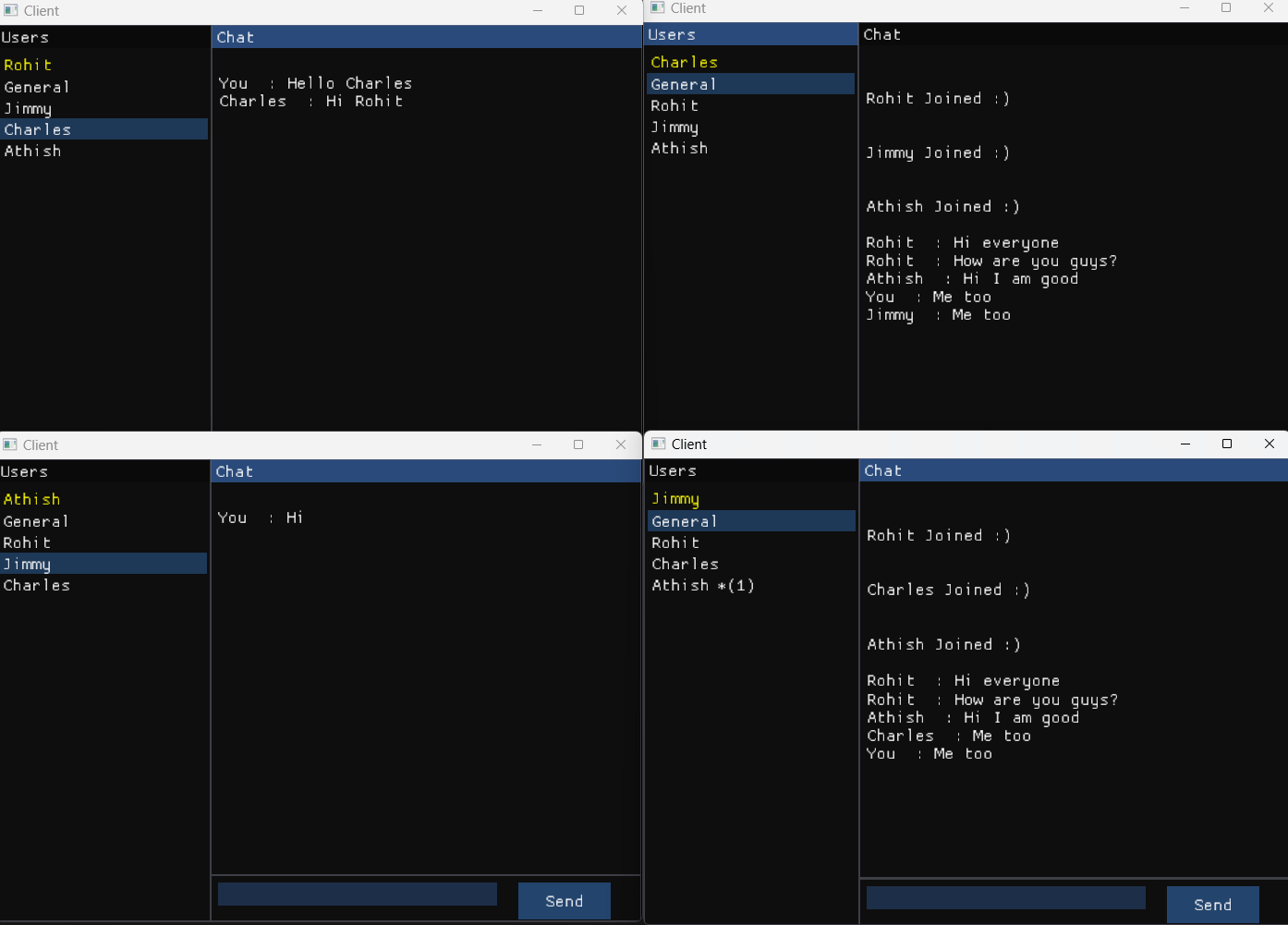Viewport: 1288px width, 925px height.
Task: Click app icon in Jimmy's Client window title bar
Action: pyautogui.click(x=659, y=444)
